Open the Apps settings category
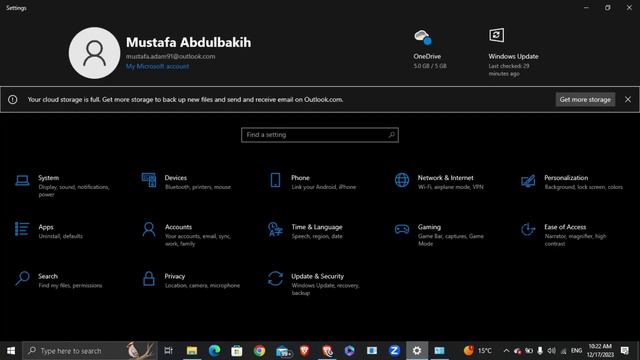 [x=49, y=231]
